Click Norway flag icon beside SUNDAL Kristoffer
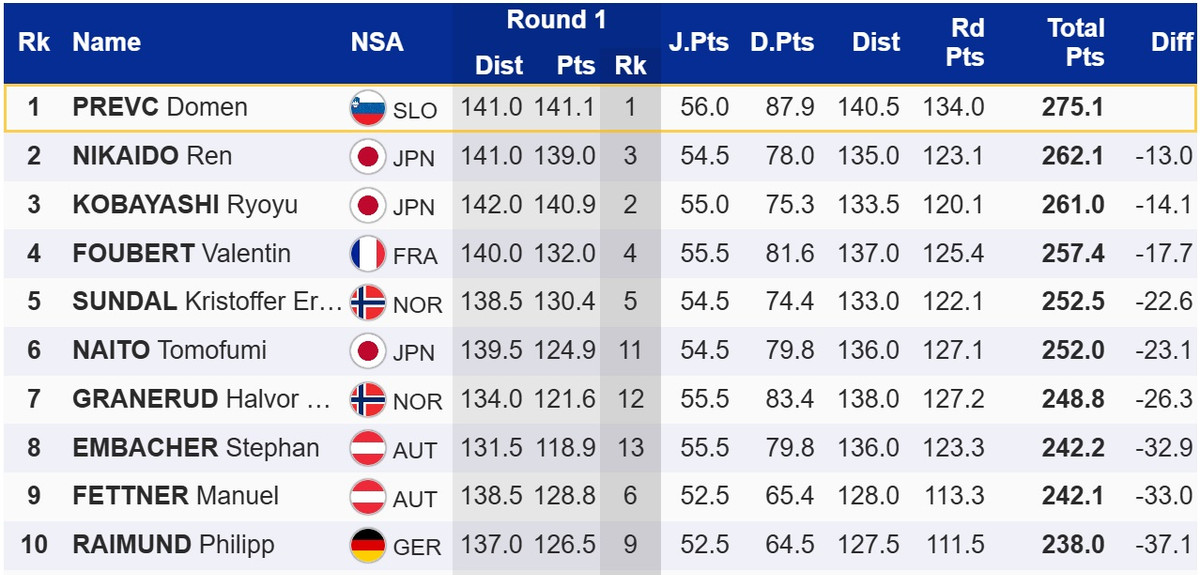1200x575 pixels. [368, 303]
